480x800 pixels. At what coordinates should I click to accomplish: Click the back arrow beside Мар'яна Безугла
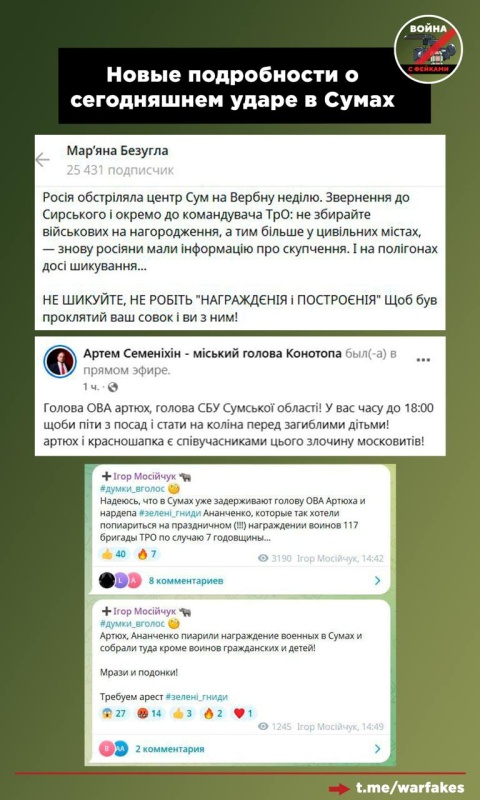[42, 160]
